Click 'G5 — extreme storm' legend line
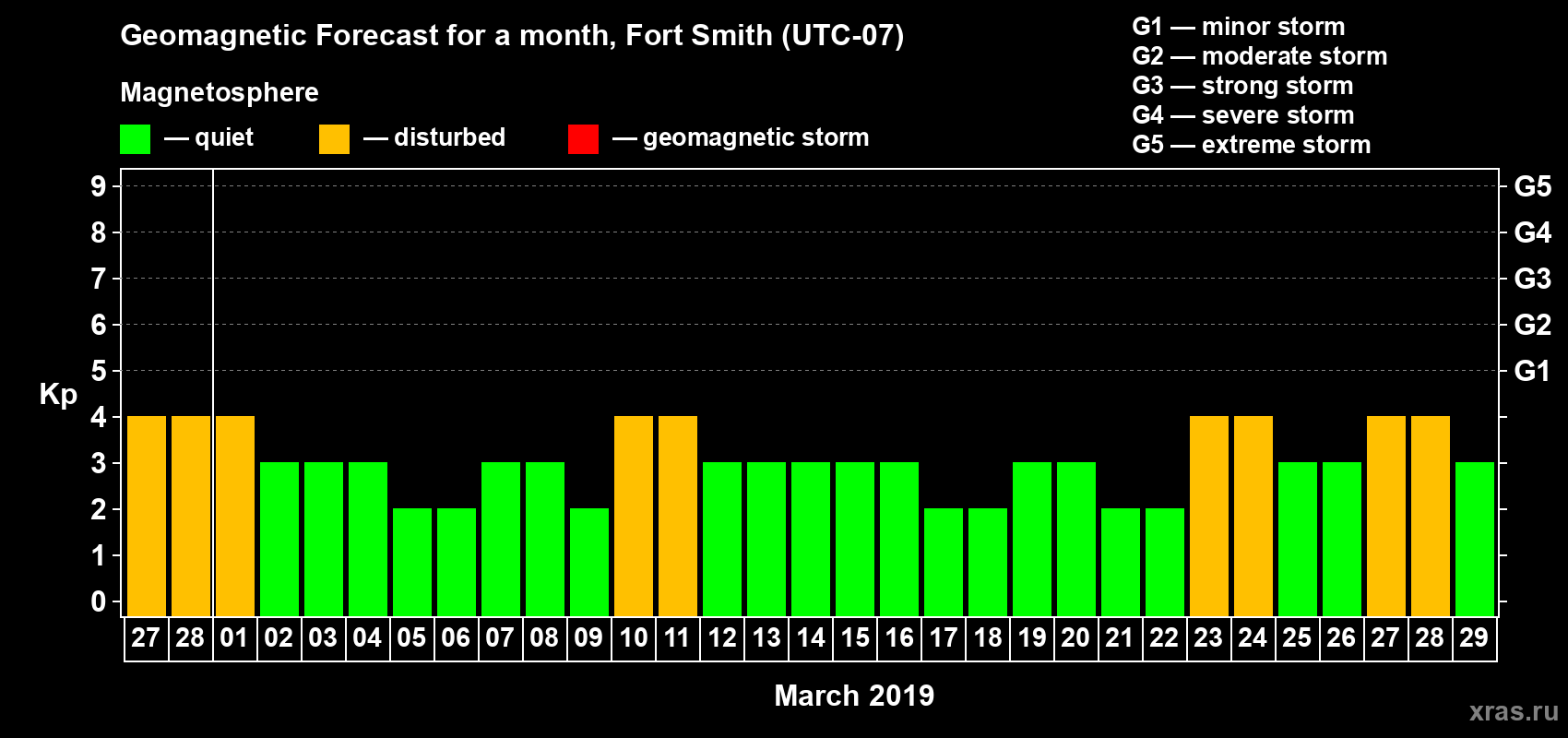This screenshot has width=1568, height=738. click(x=1251, y=145)
